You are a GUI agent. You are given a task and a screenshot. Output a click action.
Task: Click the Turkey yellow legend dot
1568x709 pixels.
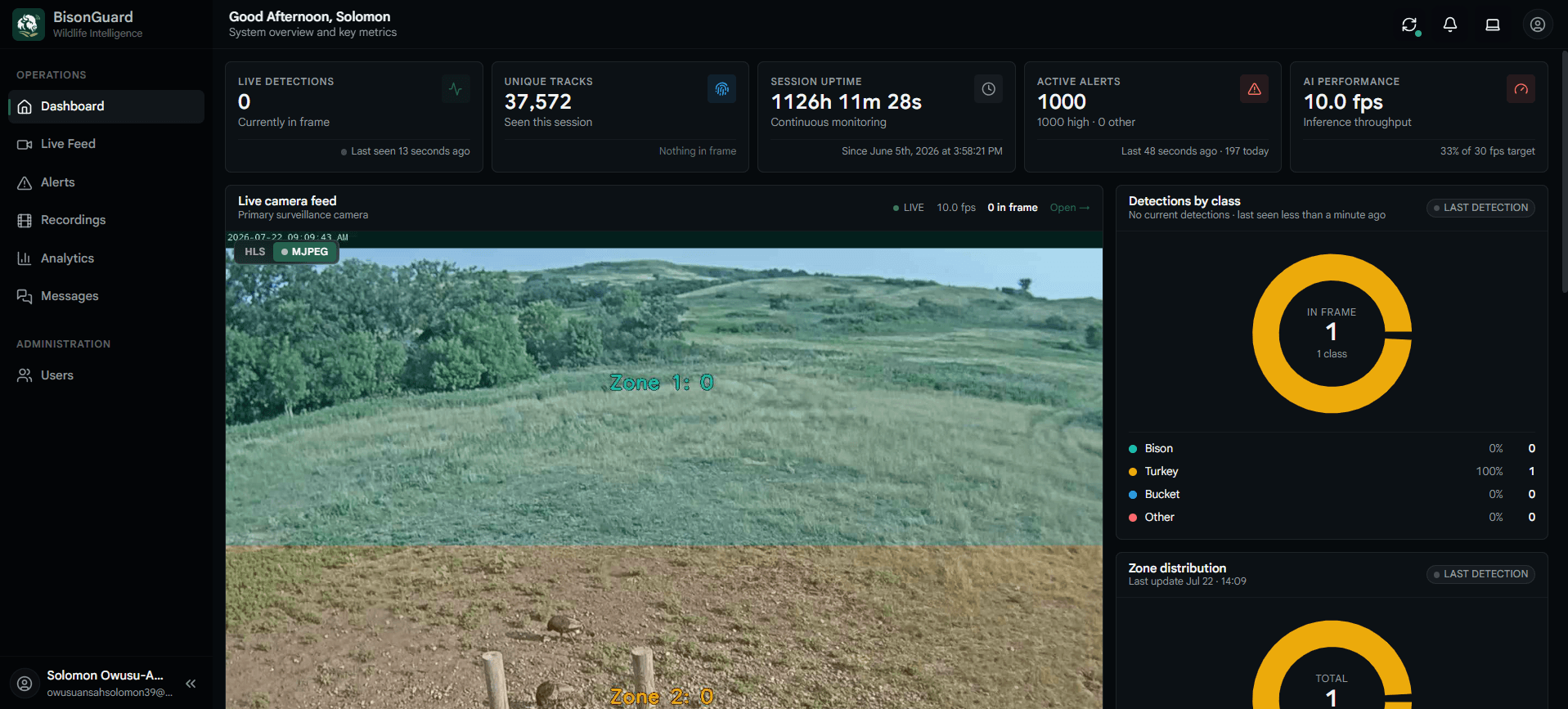point(1133,472)
